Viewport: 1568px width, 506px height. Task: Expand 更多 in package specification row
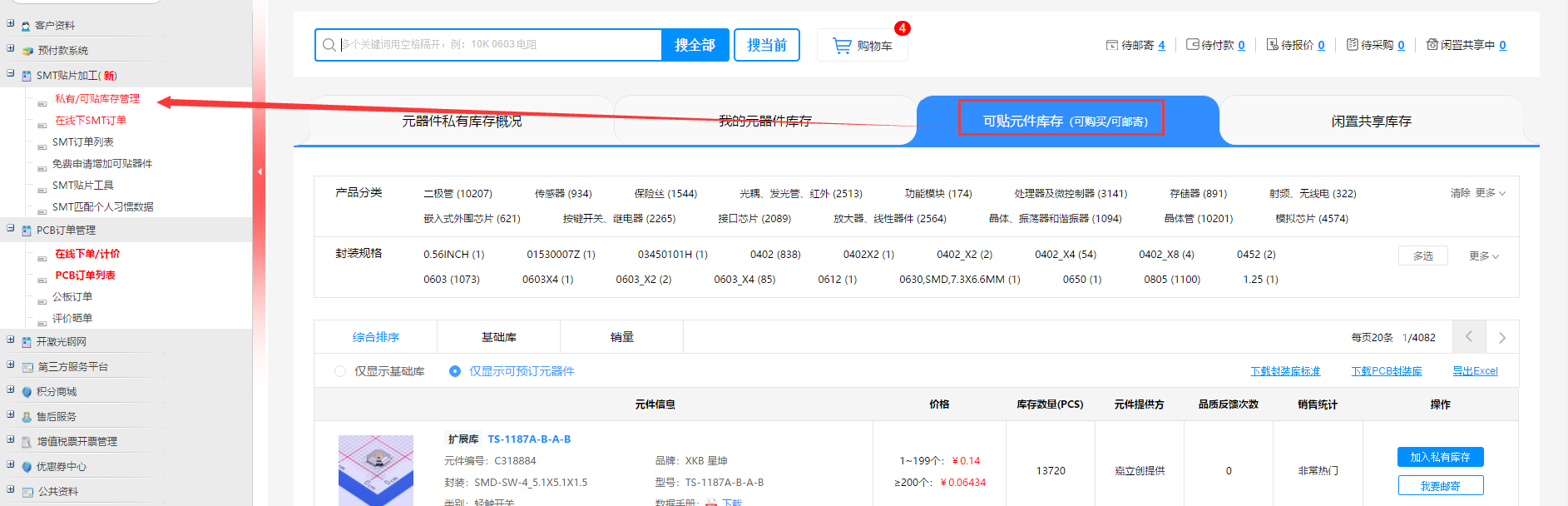pyautogui.click(x=1483, y=256)
